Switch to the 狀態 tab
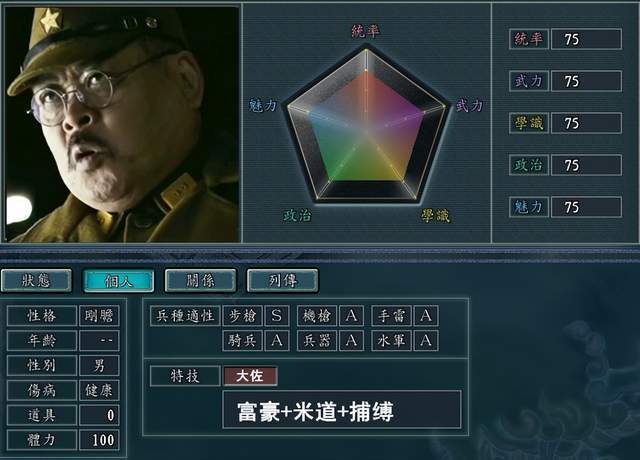The image size is (640, 460). click(x=36, y=280)
